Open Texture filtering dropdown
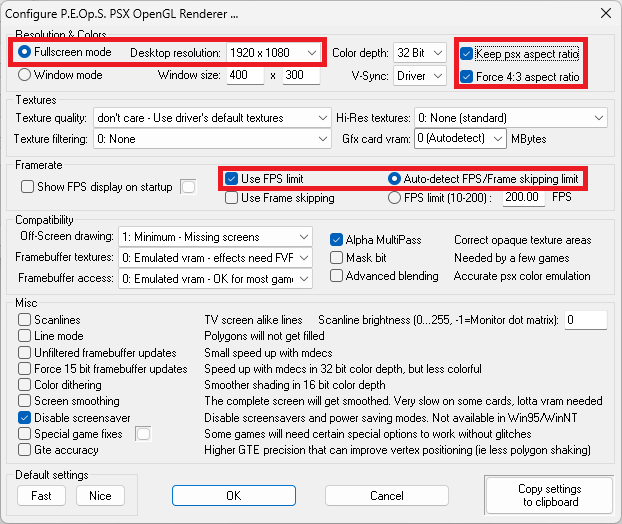This screenshot has height=524, width=622. (x=212, y=139)
